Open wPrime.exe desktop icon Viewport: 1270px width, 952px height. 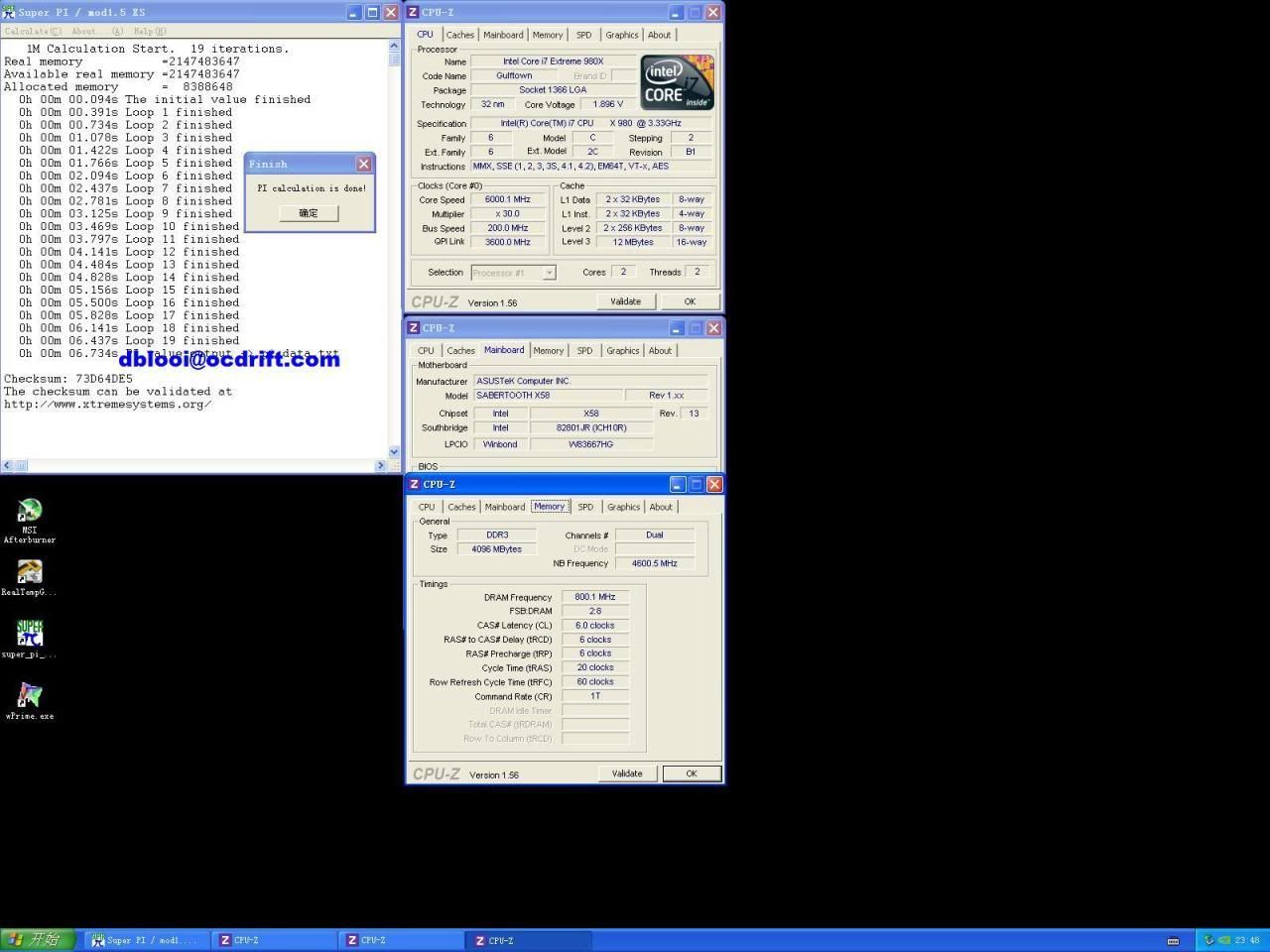click(x=29, y=696)
